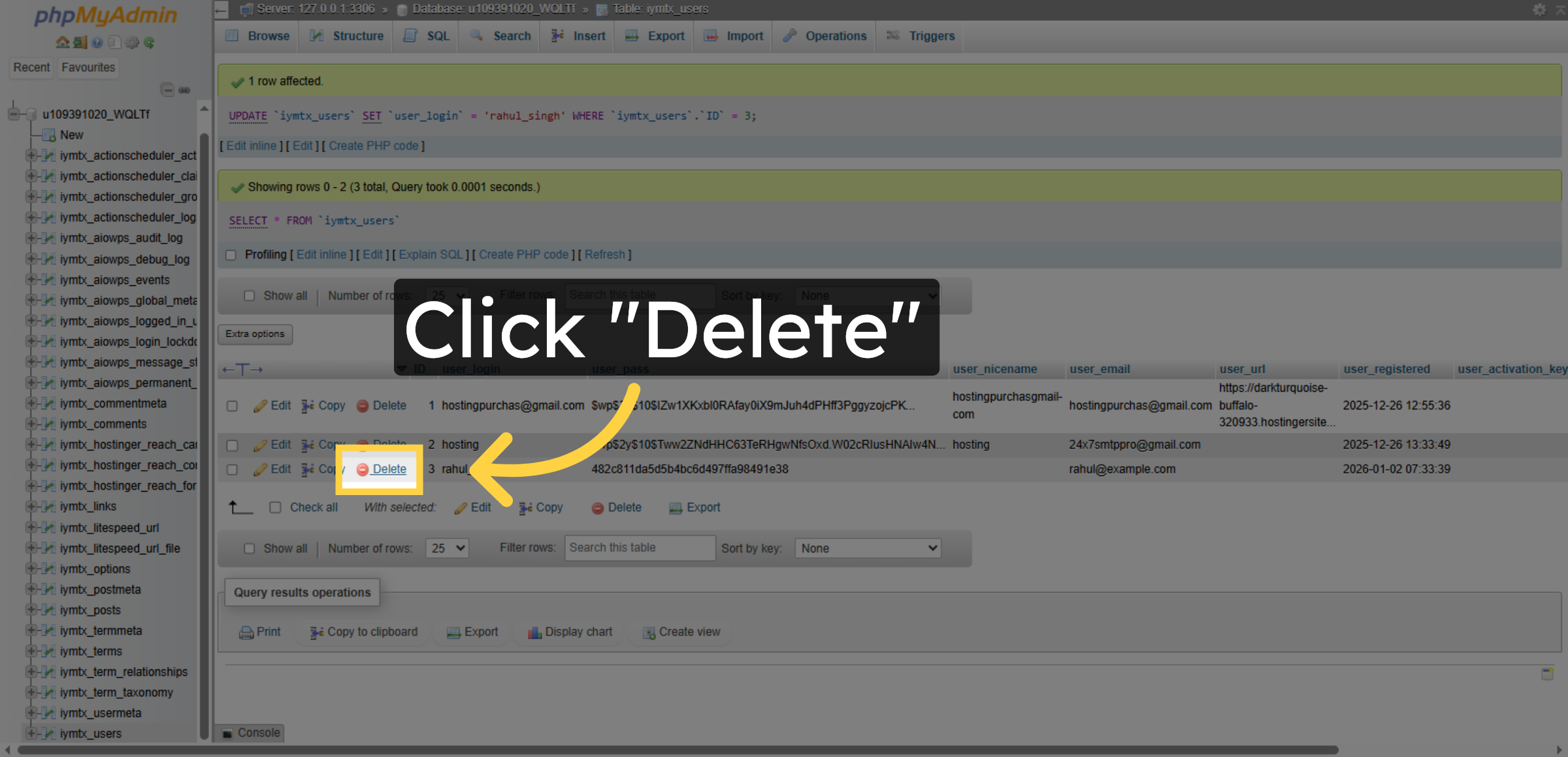Click the phpMyAdmin home icon
1568x757 pixels.
pos(63,42)
